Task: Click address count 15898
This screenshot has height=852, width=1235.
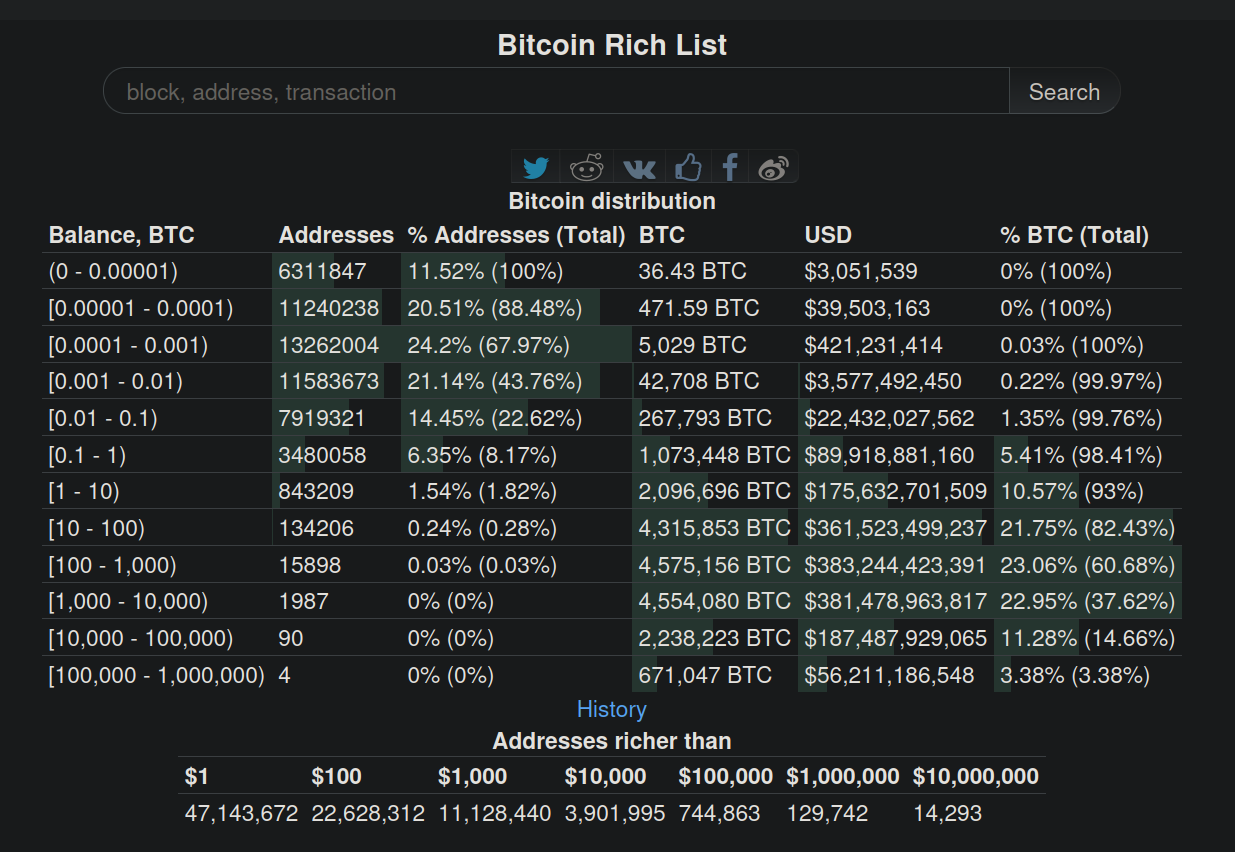Action: tap(310, 565)
